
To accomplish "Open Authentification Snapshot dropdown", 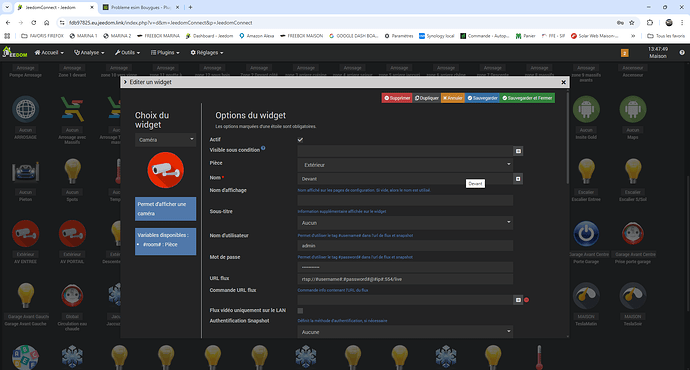I will pos(405,332).
